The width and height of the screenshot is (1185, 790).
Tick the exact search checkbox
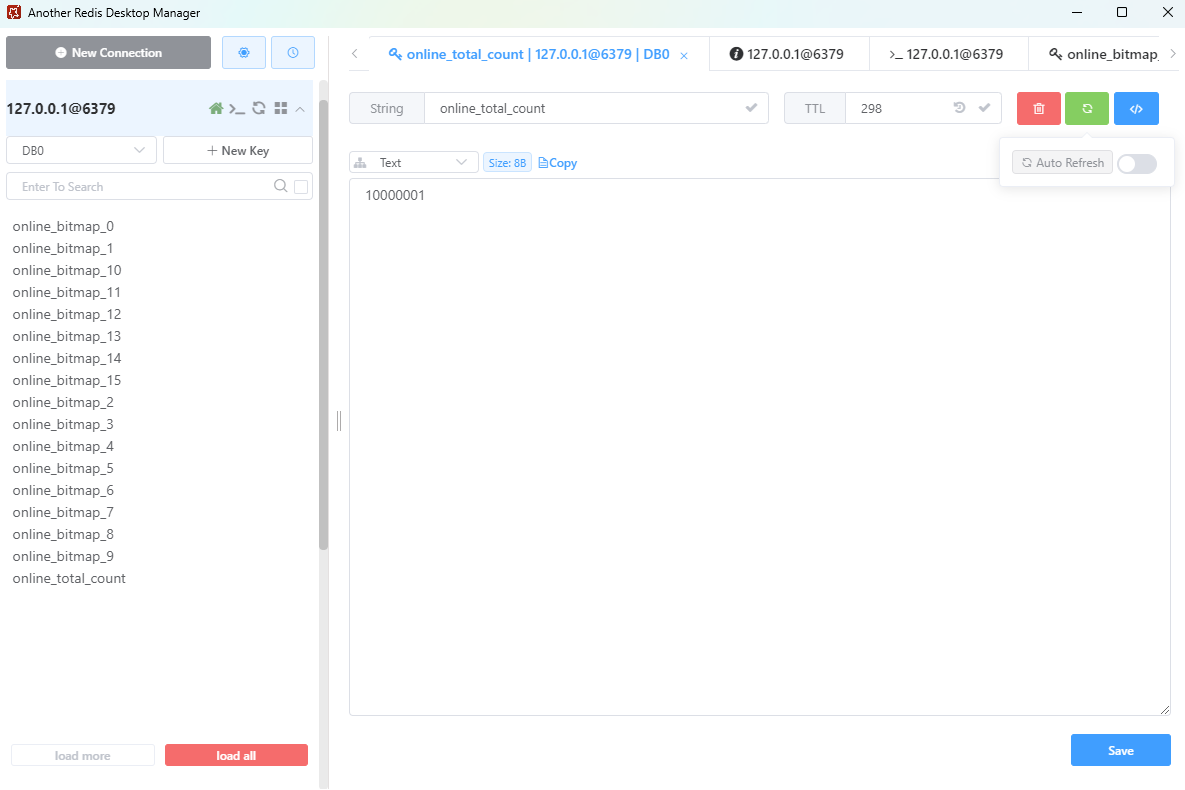pos(301,187)
